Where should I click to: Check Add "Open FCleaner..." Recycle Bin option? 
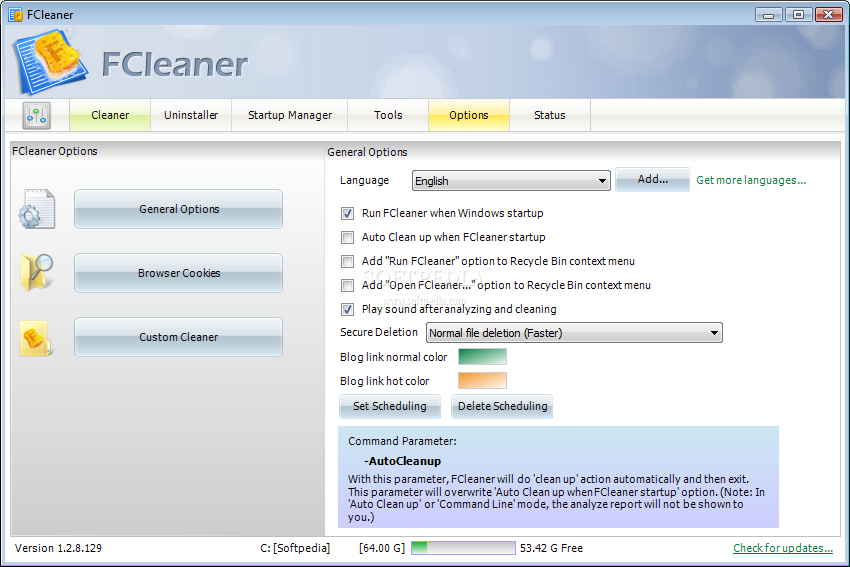pyautogui.click(x=347, y=285)
